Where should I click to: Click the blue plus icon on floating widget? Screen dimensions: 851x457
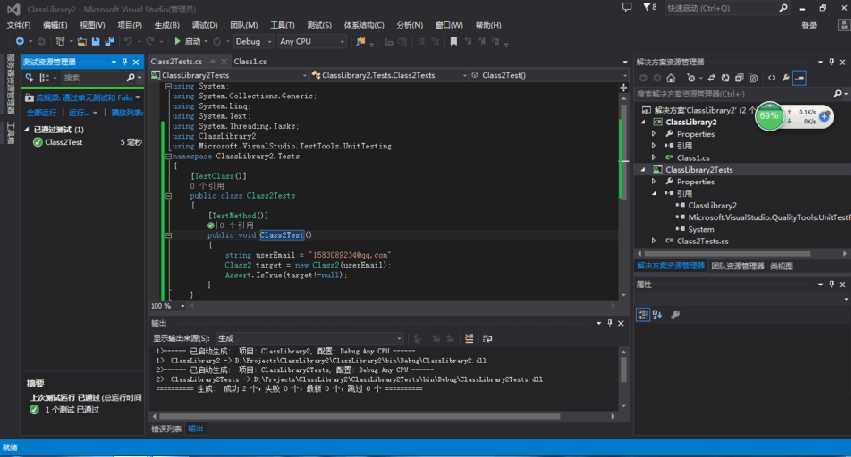pyautogui.click(x=824, y=116)
